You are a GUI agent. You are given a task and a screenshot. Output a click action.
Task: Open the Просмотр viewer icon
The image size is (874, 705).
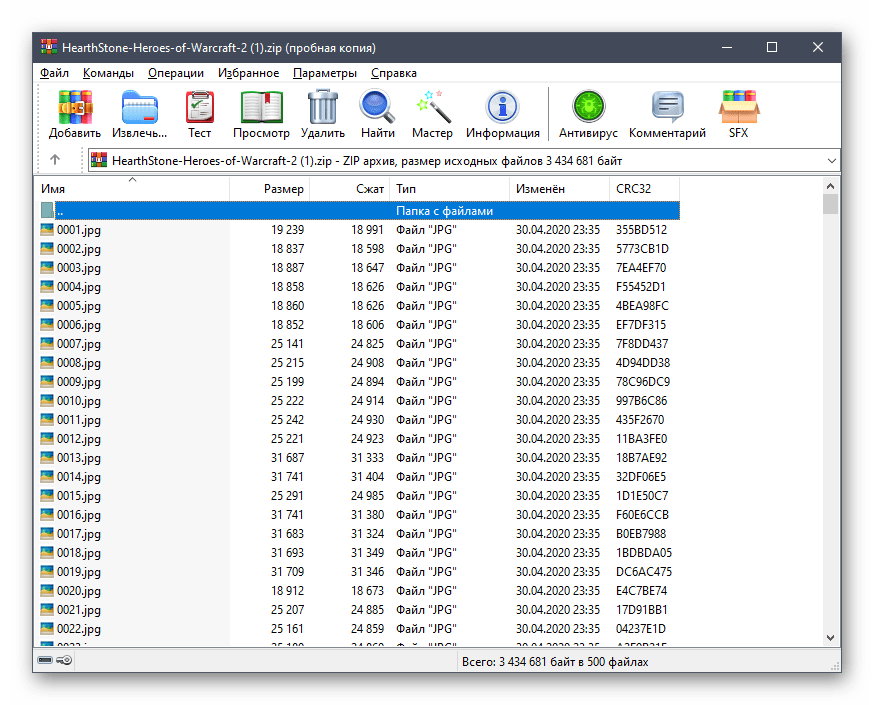tap(261, 107)
